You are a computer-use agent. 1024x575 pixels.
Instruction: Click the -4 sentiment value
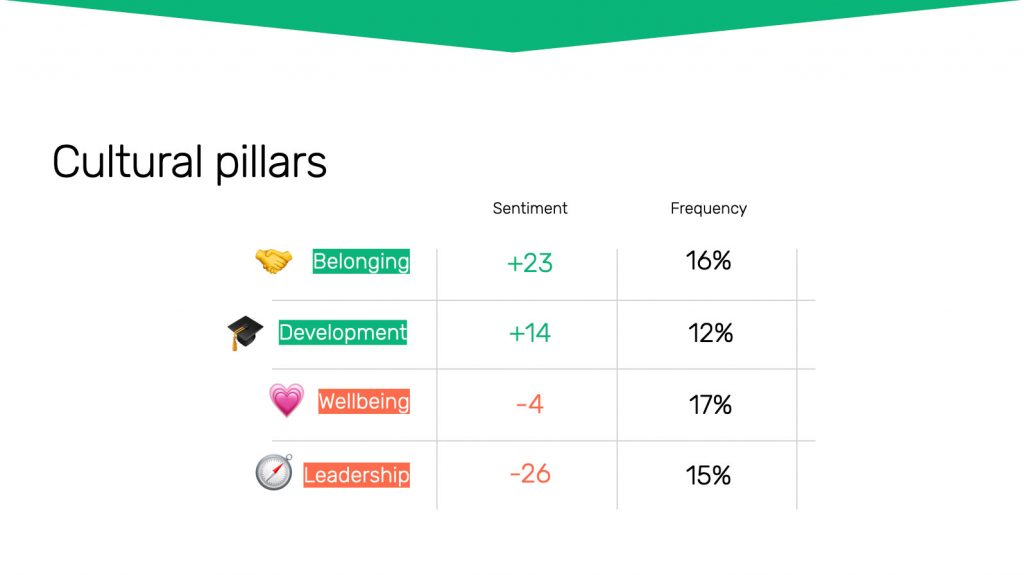click(530, 404)
